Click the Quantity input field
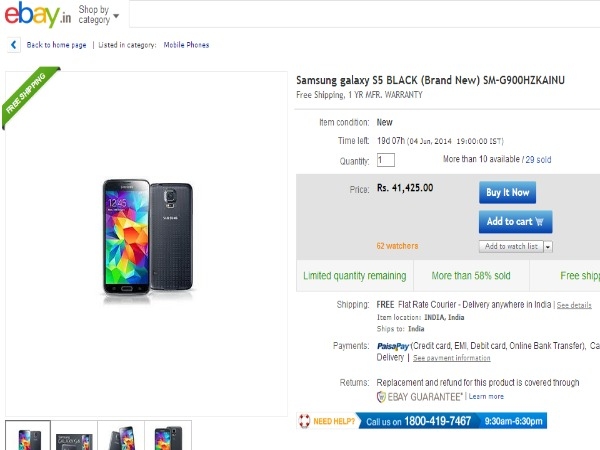The width and height of the screenshot is (600, 450). (386, 160)
